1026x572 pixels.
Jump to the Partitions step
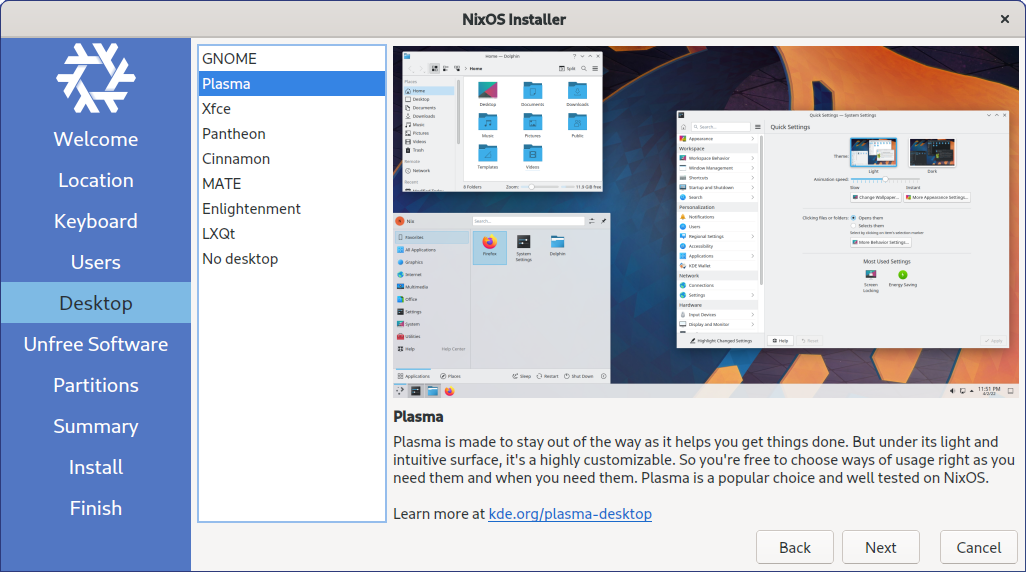96,385
